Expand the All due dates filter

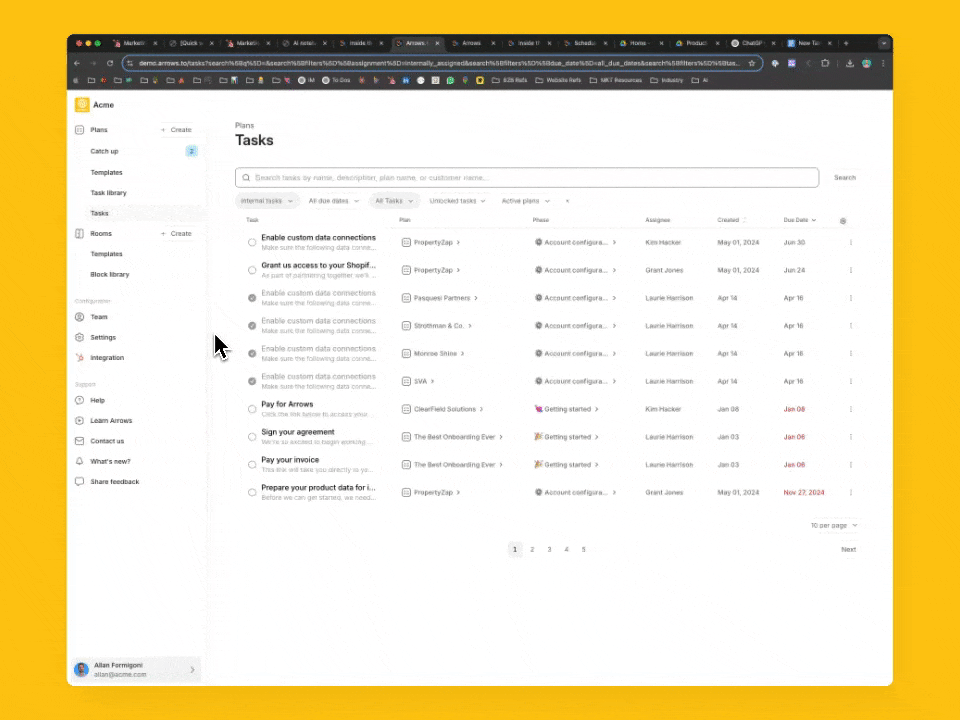(x=333, y=201)
